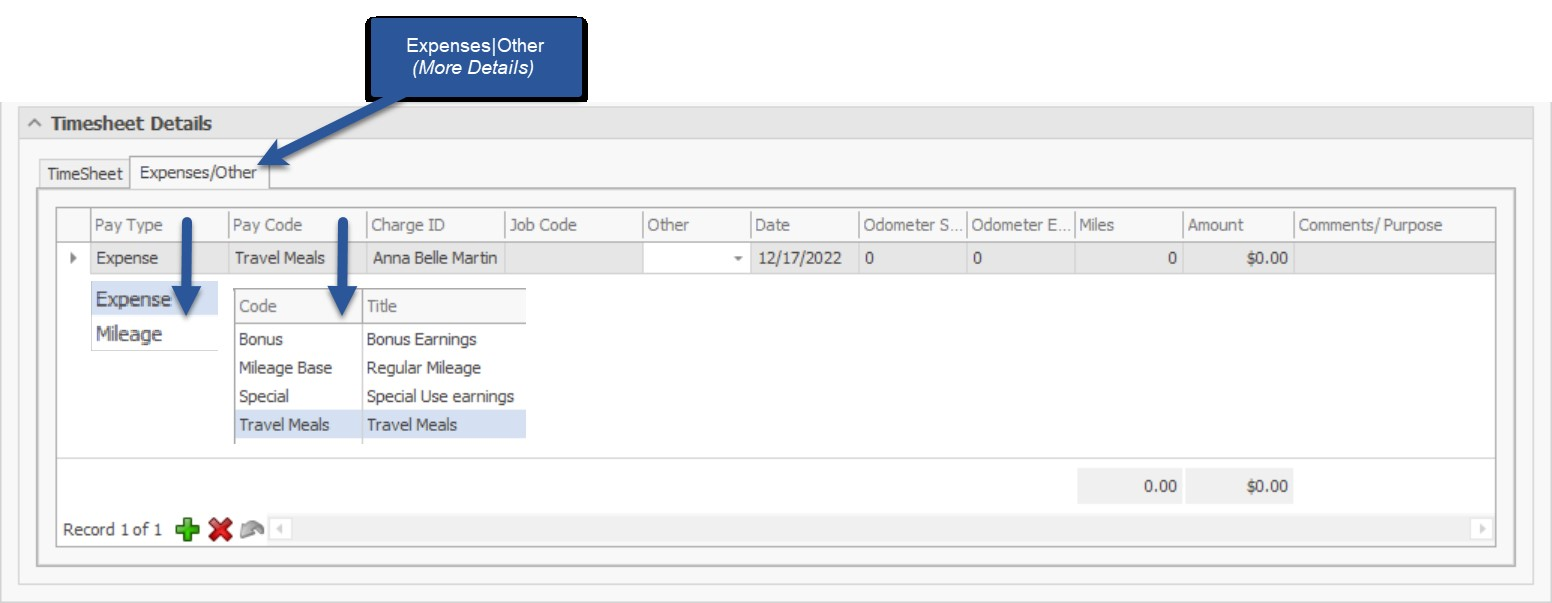Click the horizontal scrollbar right arrow
The image size is (1552, 603).
click(1481, 529)
